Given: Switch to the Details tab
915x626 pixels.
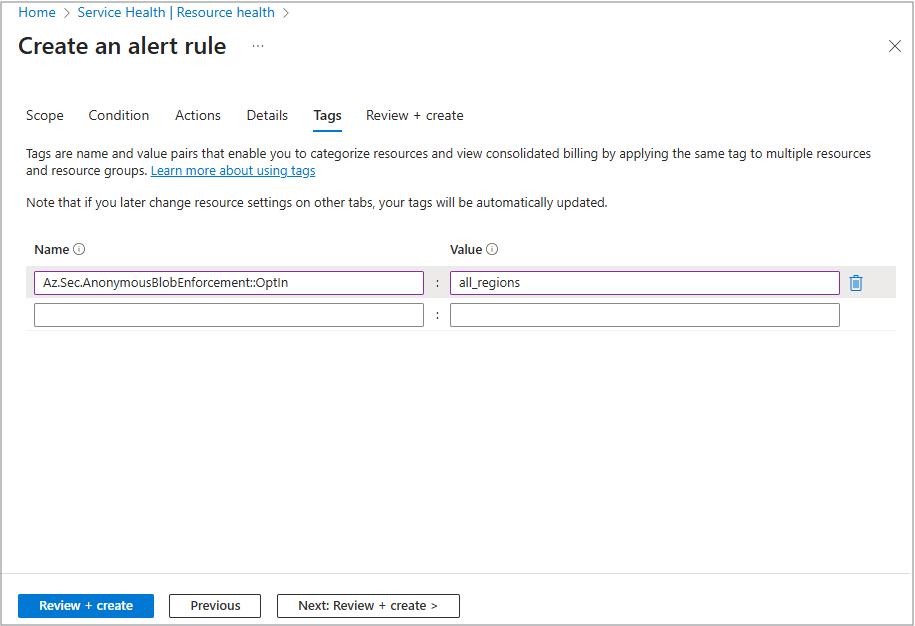Looking at the screenshot, I should point(267,116).
